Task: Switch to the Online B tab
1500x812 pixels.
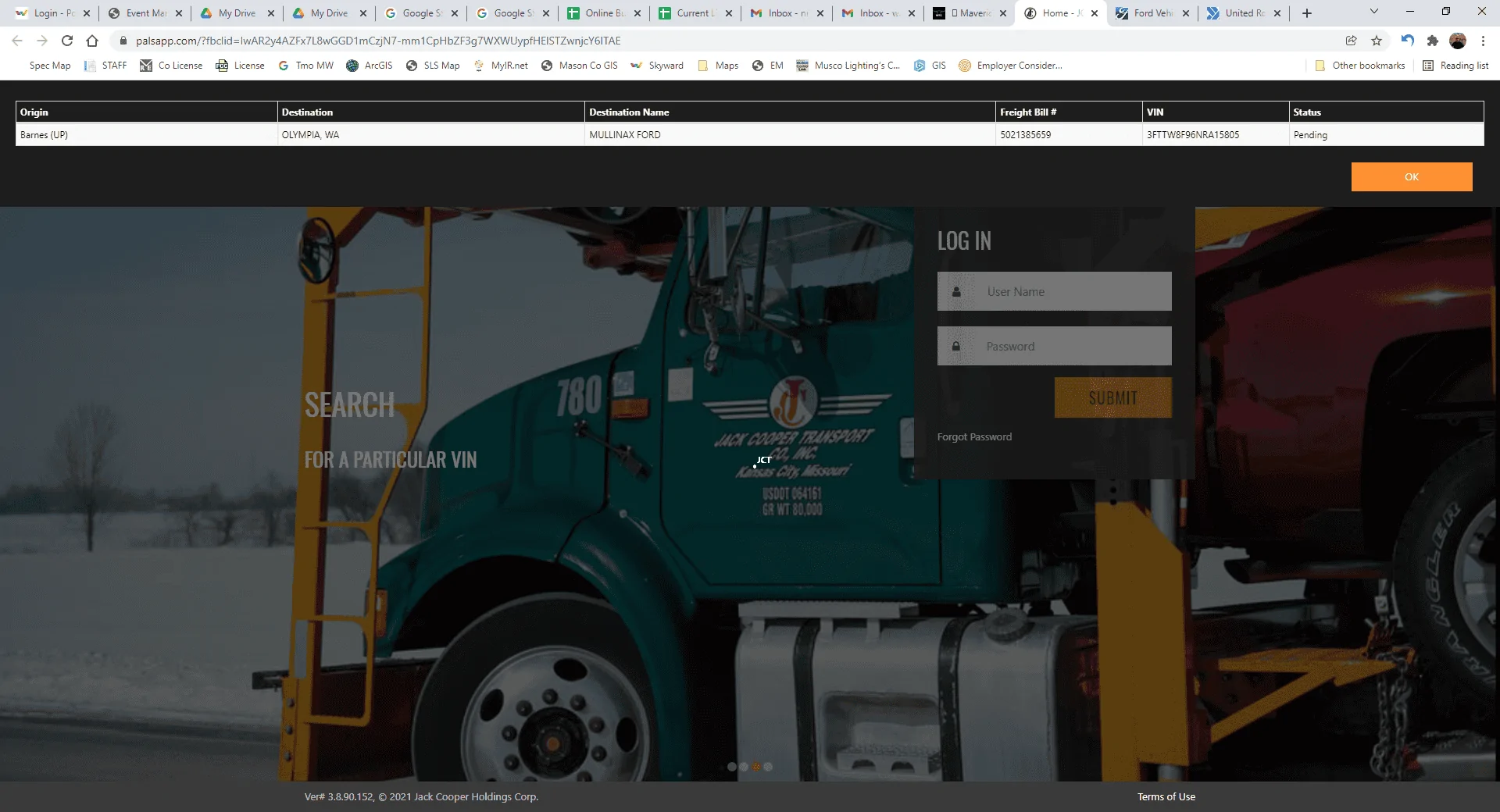Action: [604, 13]
